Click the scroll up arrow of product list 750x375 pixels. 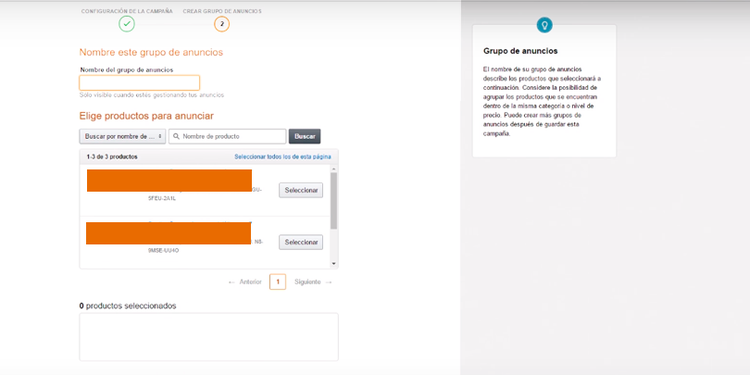coord(333,169)
